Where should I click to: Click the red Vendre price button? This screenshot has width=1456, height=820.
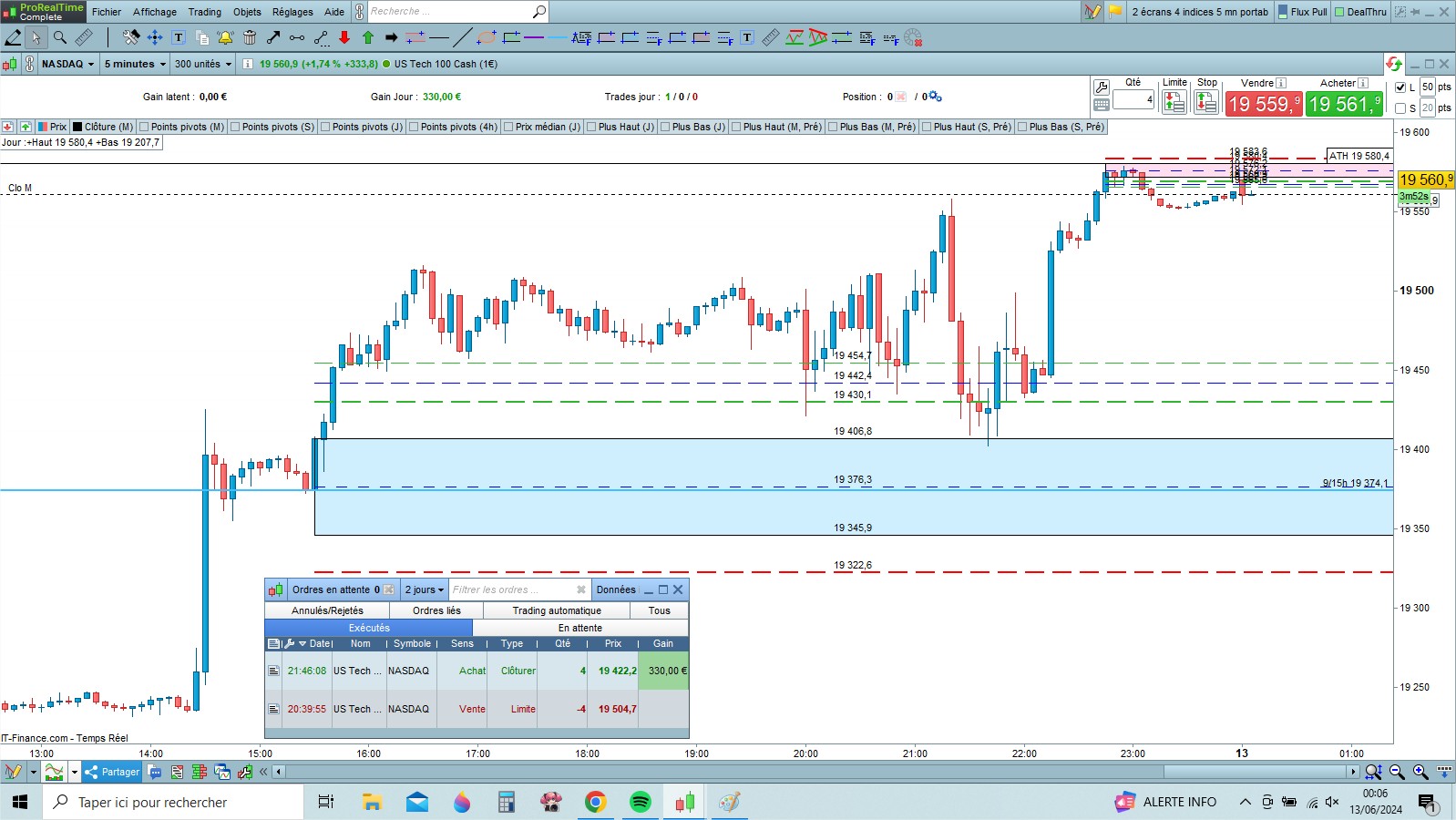1264,105
